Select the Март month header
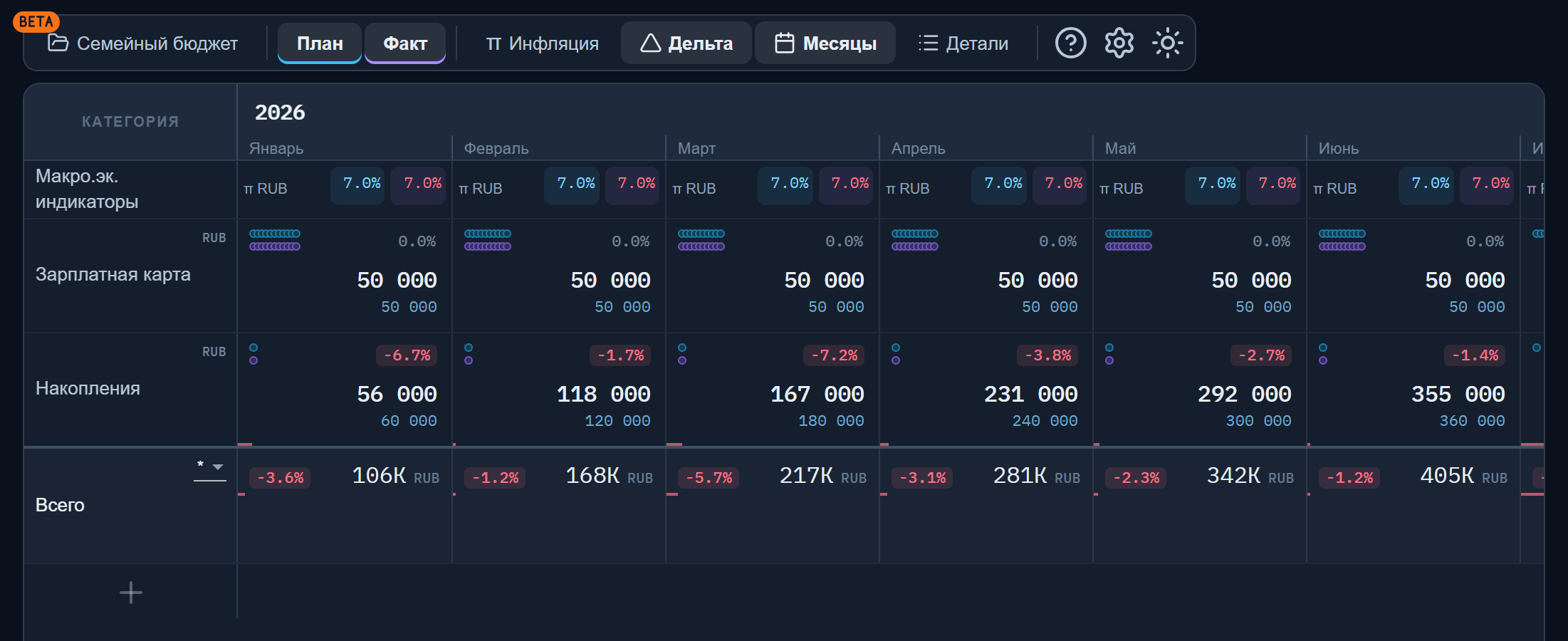Image resolution: width=1568 pixels, height=641 pixels. (x=696, y=148)
